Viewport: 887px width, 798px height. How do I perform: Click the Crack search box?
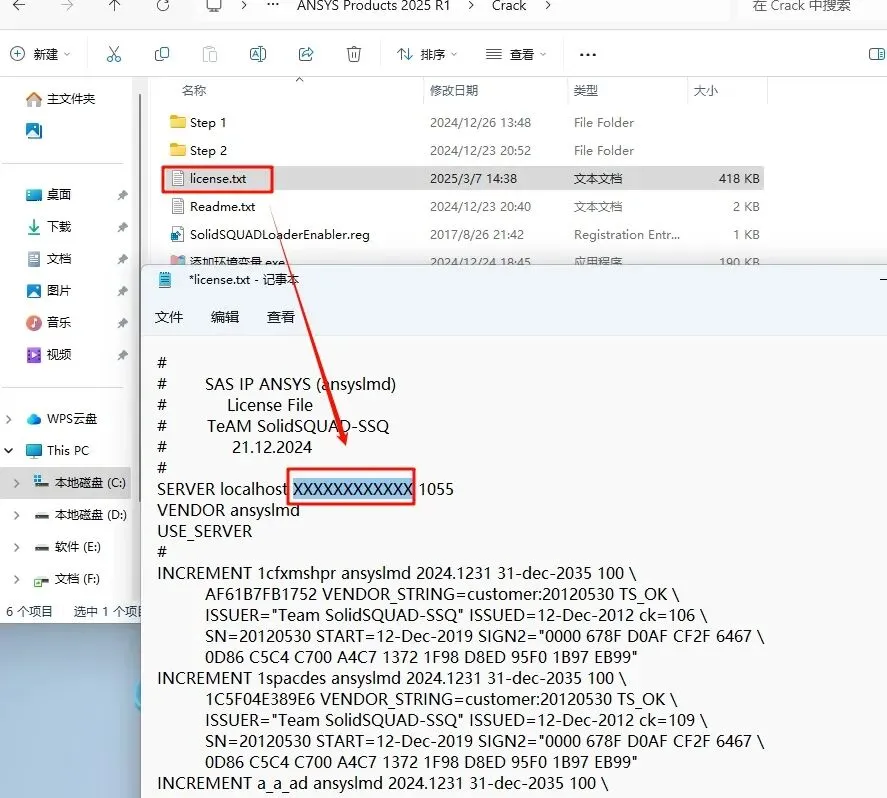(x=809, y=6)
